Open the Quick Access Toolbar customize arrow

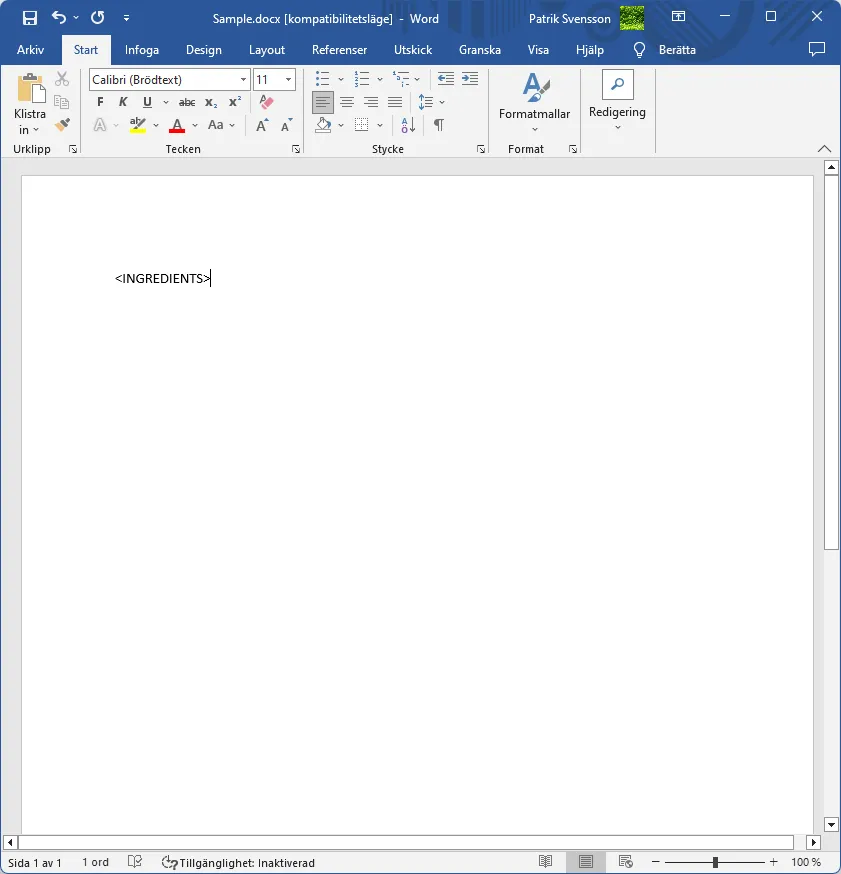[x=127, y=18]
